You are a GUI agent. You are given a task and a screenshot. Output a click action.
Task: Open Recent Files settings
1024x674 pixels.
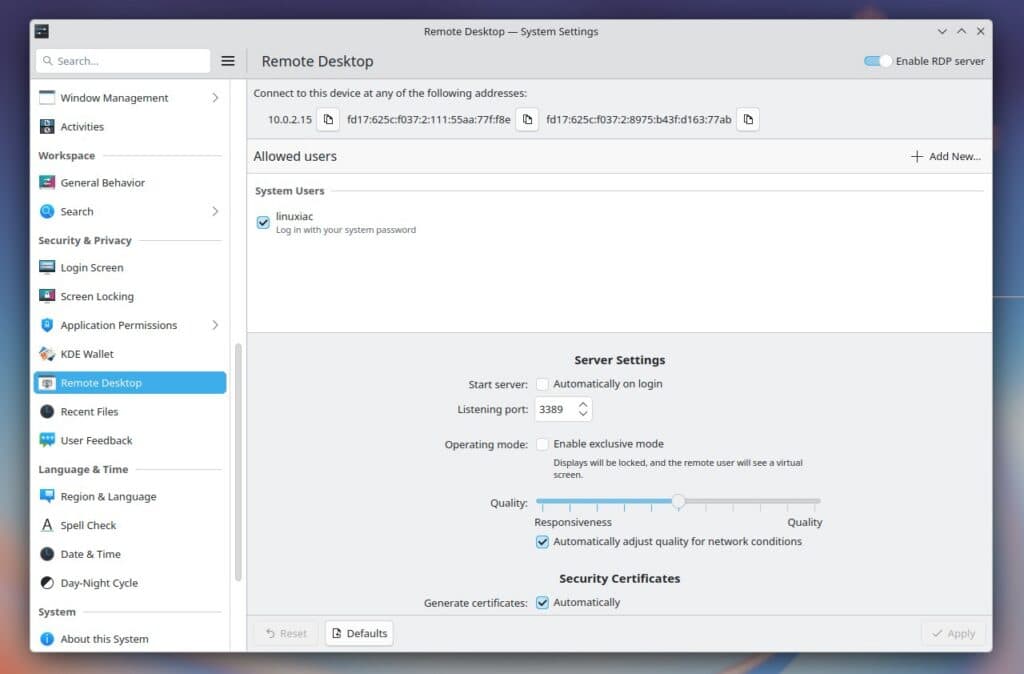coord(130,411)
